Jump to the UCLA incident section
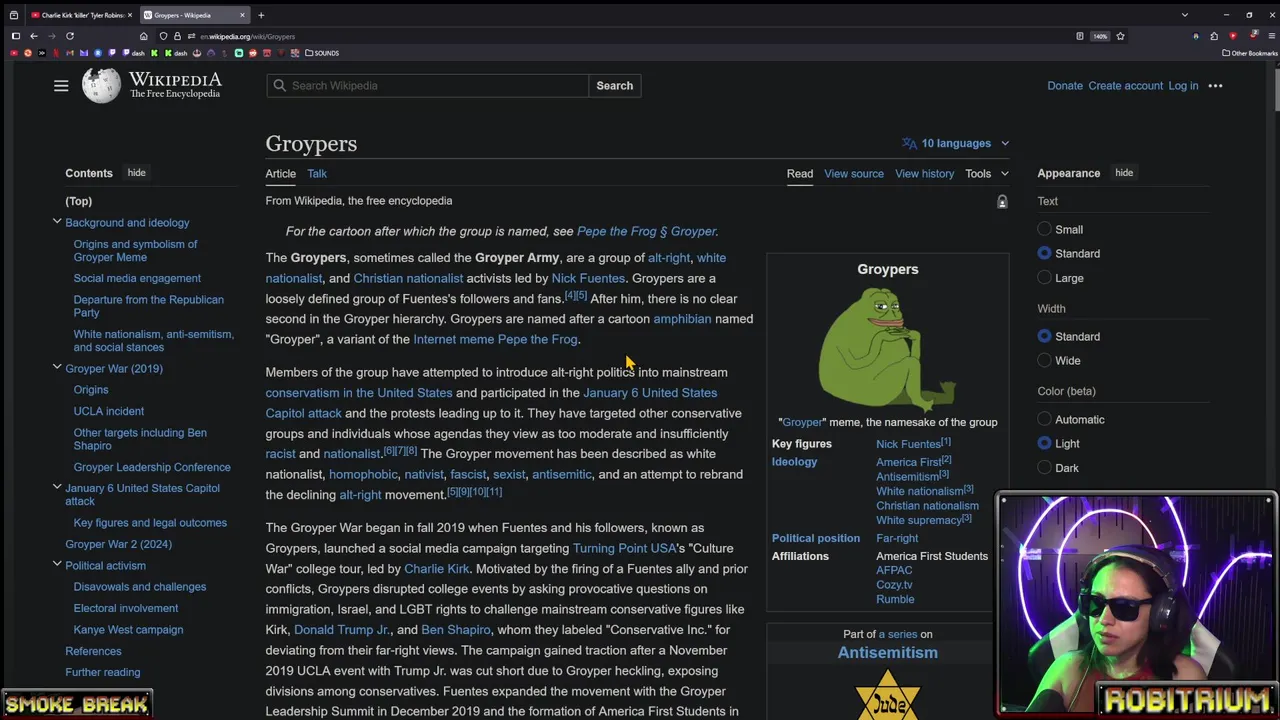Image resolution: width=1280 pixels, height=720 pixels. pos(108,411)
